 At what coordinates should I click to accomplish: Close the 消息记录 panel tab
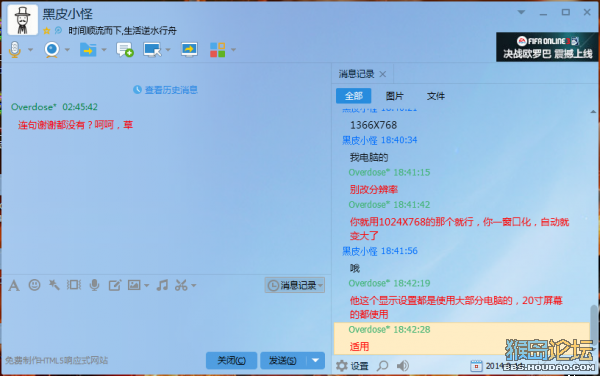point(383,74)
